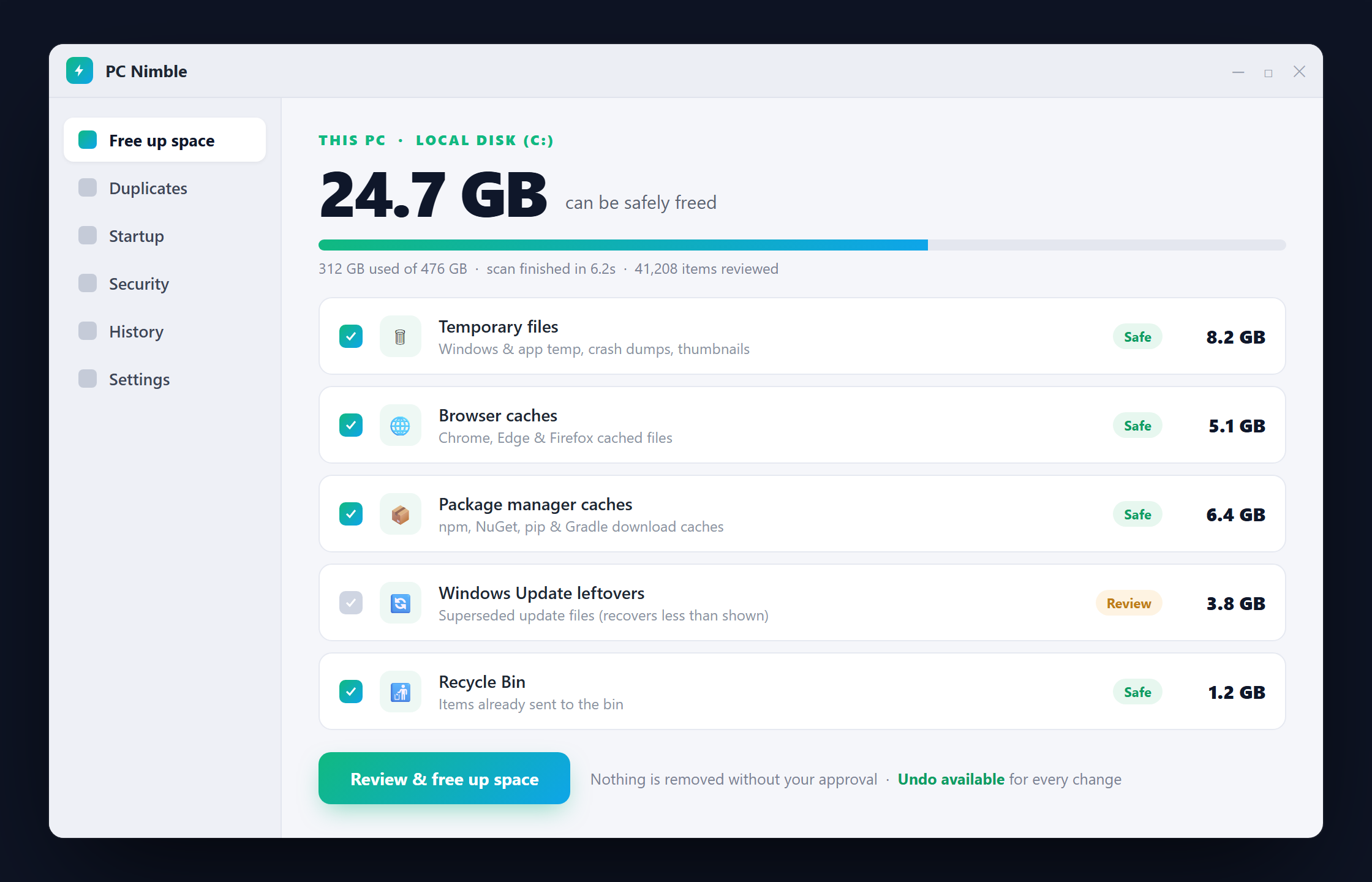Click the teal icon beside Free up space
The height and width of the screenshot is (882, 1372).
(88, 140)
